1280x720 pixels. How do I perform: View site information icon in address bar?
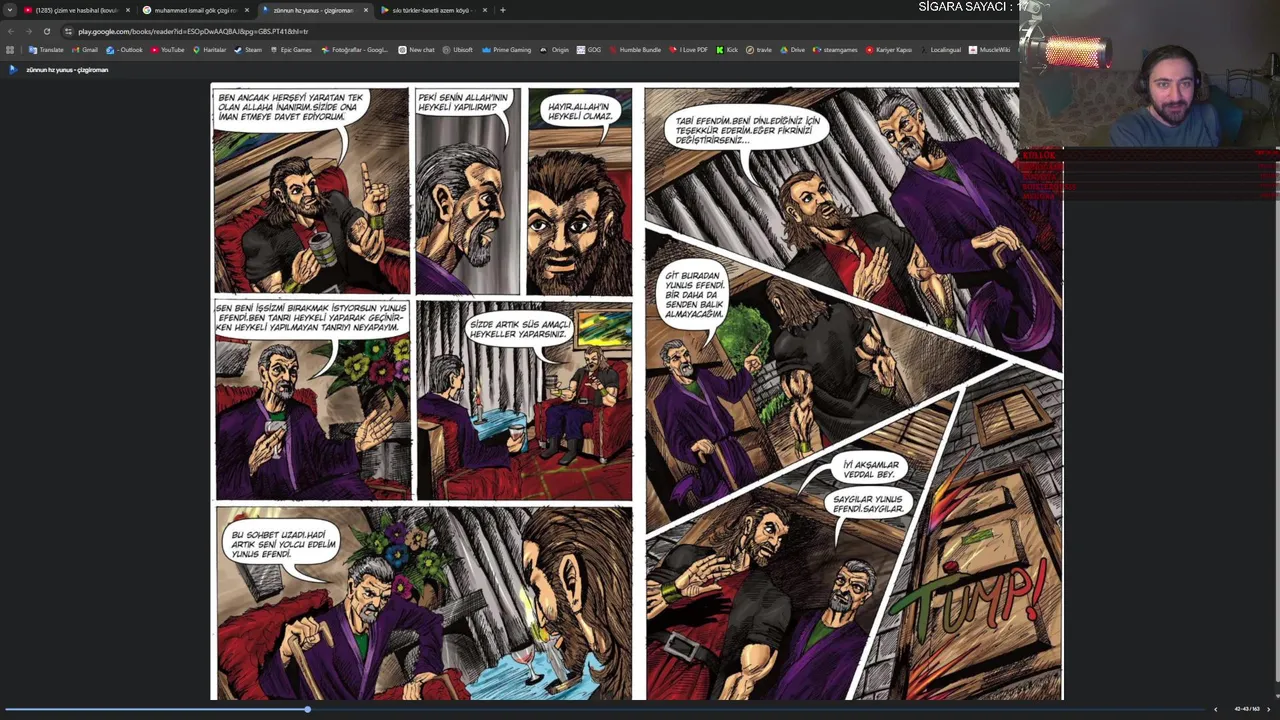(68, 31)
